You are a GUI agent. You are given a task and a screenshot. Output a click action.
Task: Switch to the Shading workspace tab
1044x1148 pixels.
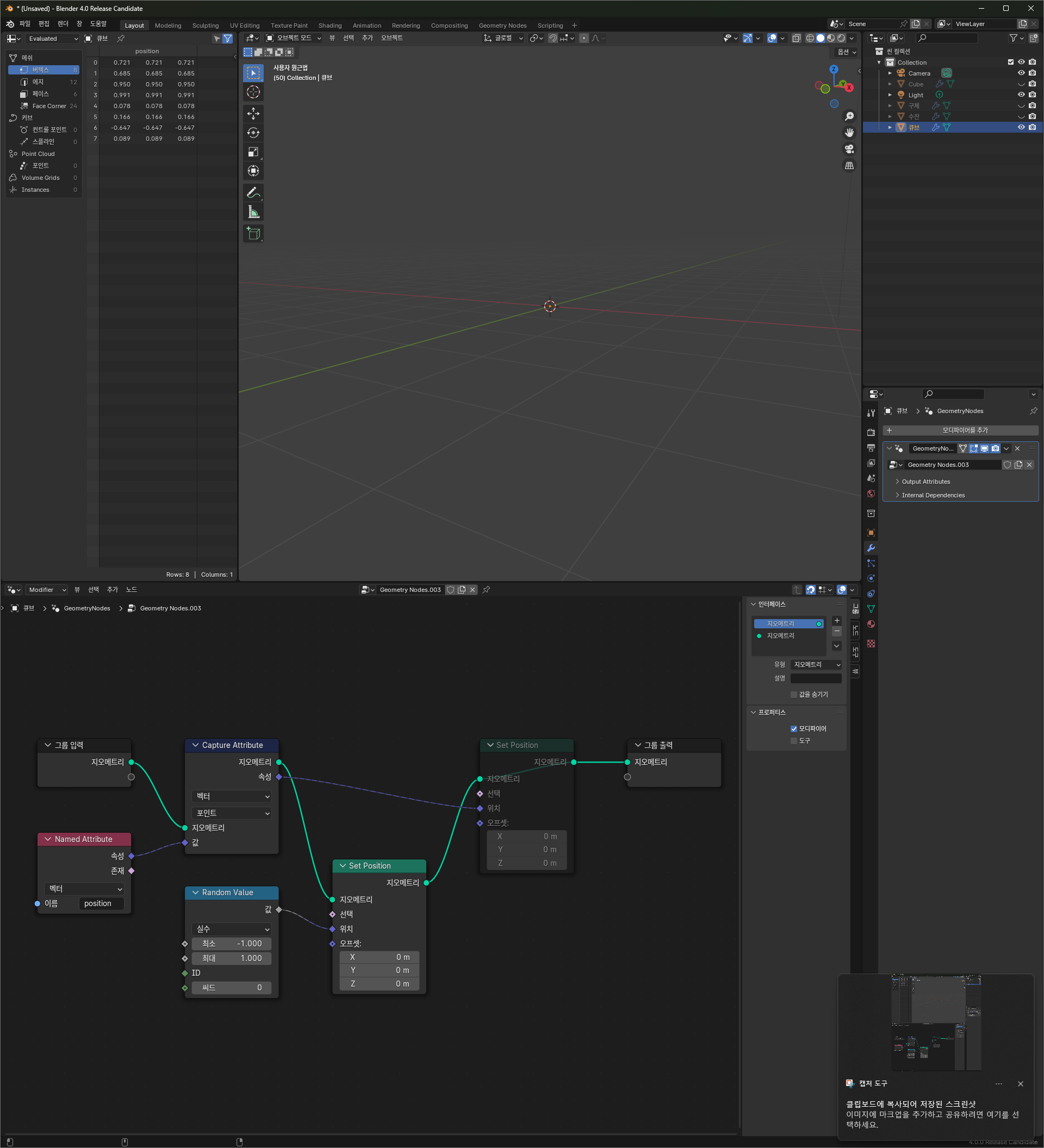click(330, 26)
